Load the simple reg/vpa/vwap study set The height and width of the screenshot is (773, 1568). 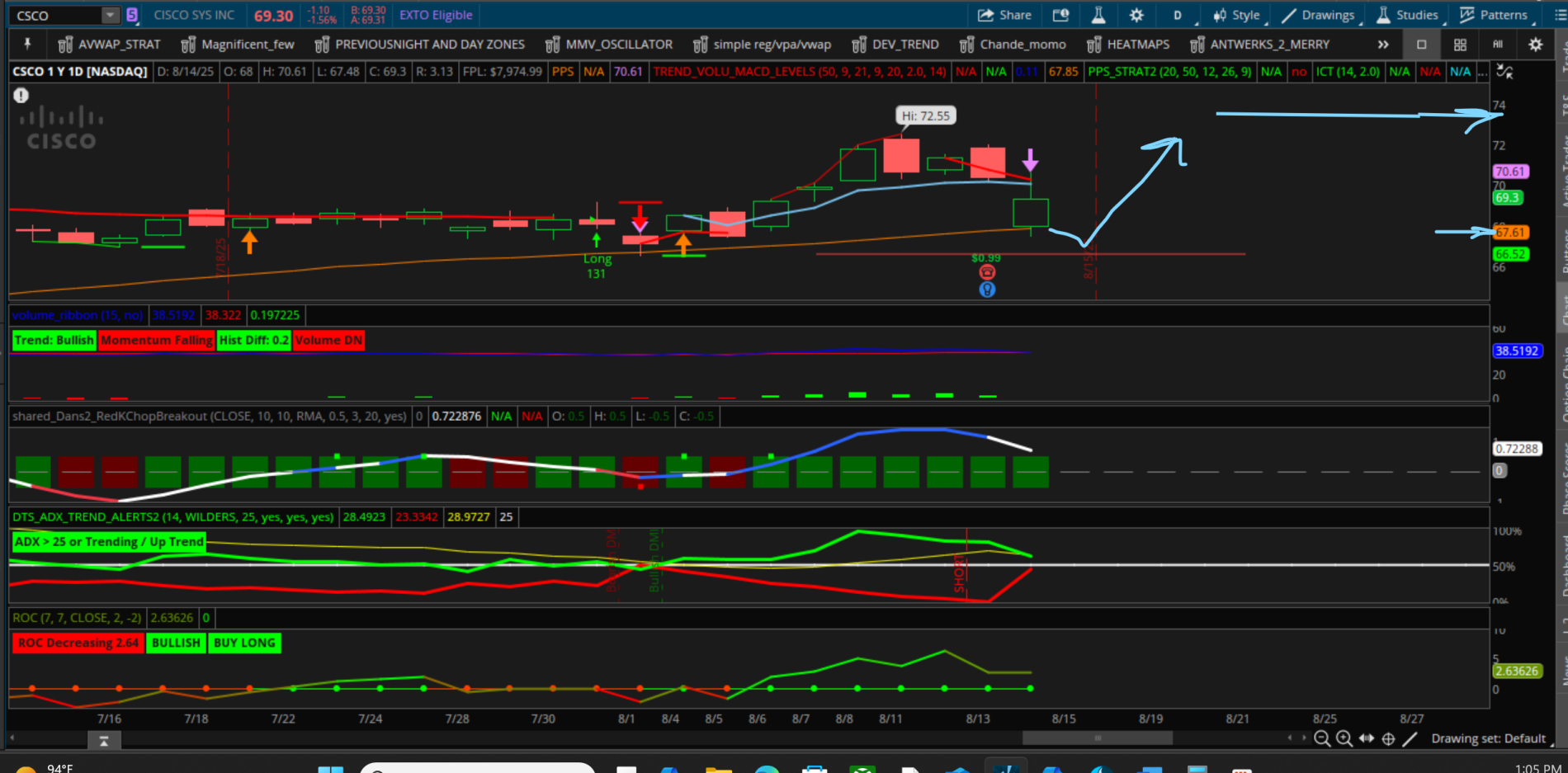(762, 45)
